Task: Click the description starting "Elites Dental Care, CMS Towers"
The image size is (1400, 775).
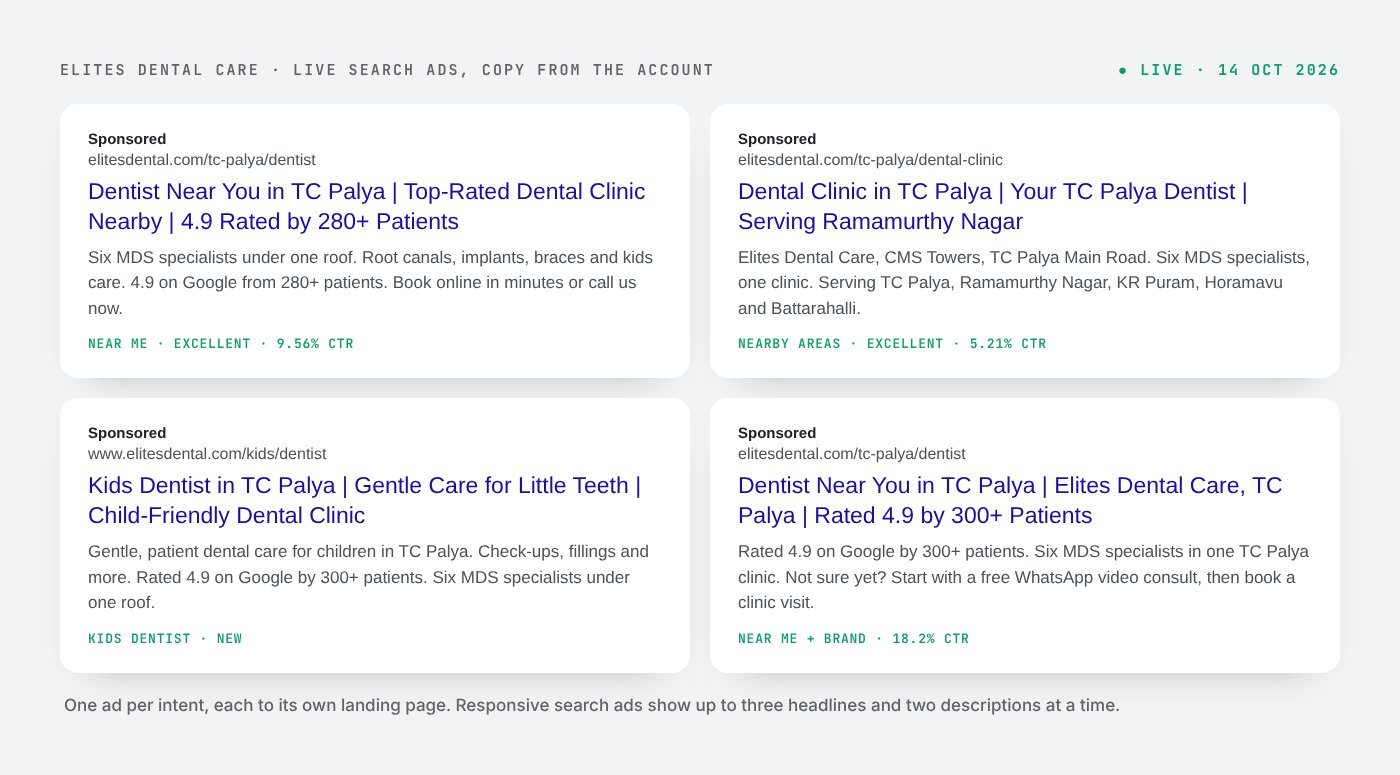Action: (1024, 283)
